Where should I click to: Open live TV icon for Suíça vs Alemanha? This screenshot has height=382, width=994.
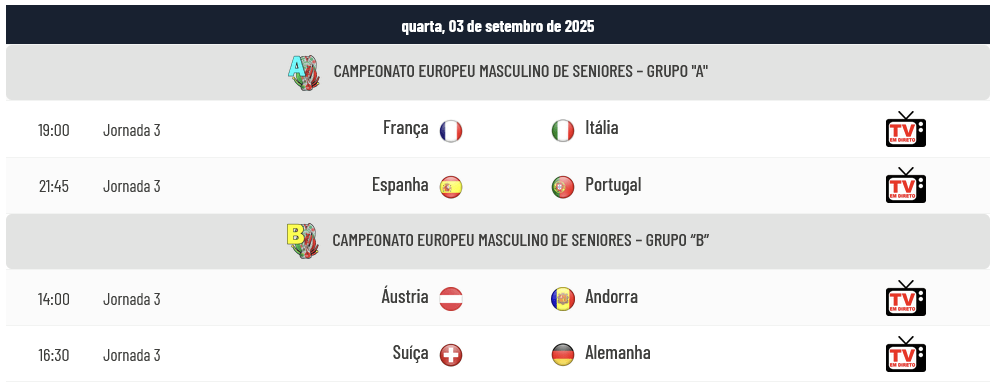(x=905, y=353)
